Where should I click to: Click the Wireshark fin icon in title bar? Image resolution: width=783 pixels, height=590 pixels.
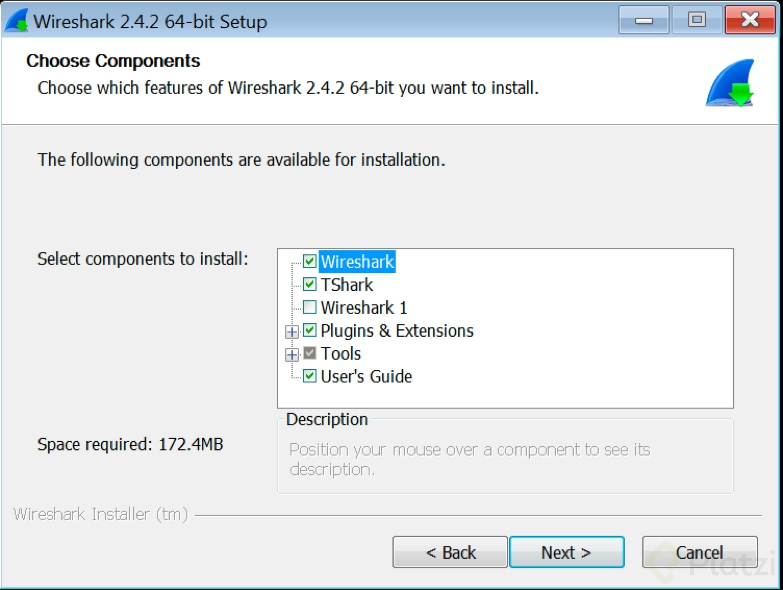click(17, 20)
